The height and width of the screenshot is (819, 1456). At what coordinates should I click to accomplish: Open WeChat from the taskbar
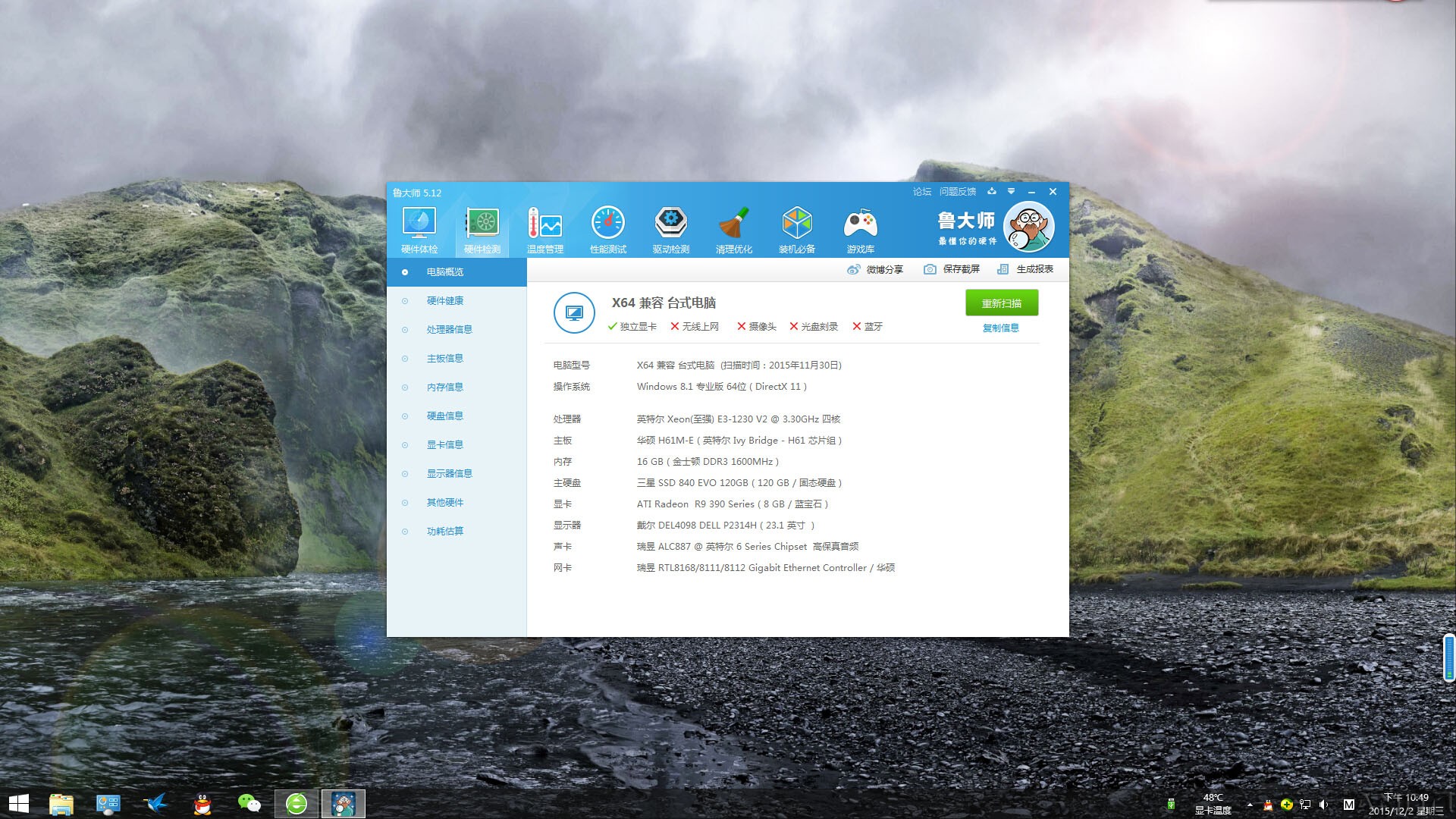click(249, 804)
